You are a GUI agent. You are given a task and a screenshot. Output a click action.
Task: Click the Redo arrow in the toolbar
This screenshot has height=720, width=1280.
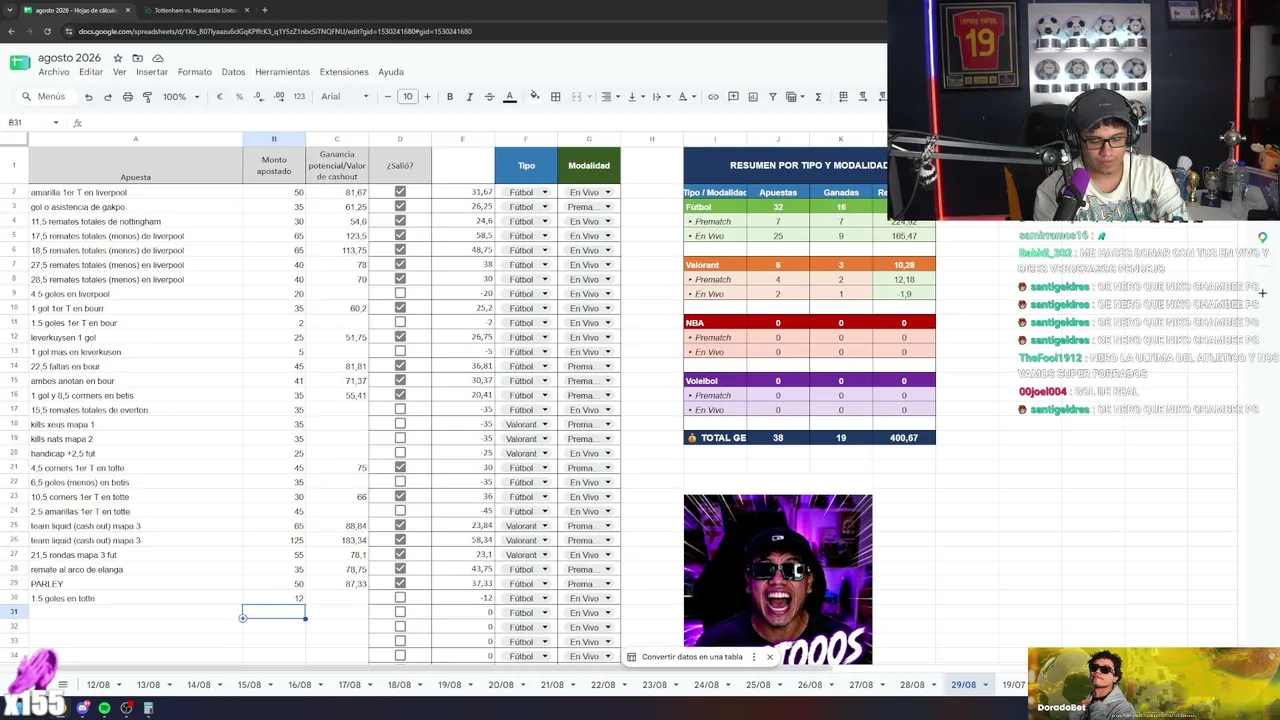tap(108, 97)
